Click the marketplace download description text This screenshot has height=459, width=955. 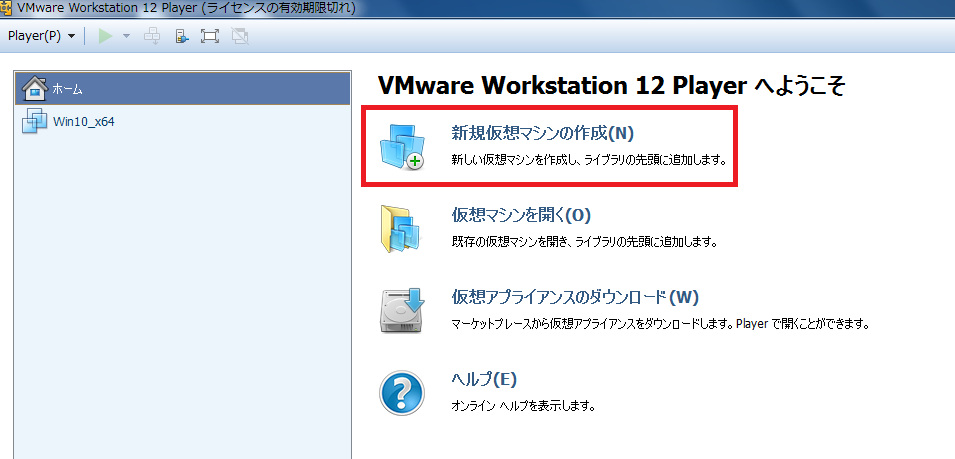(x=660, y=323)
